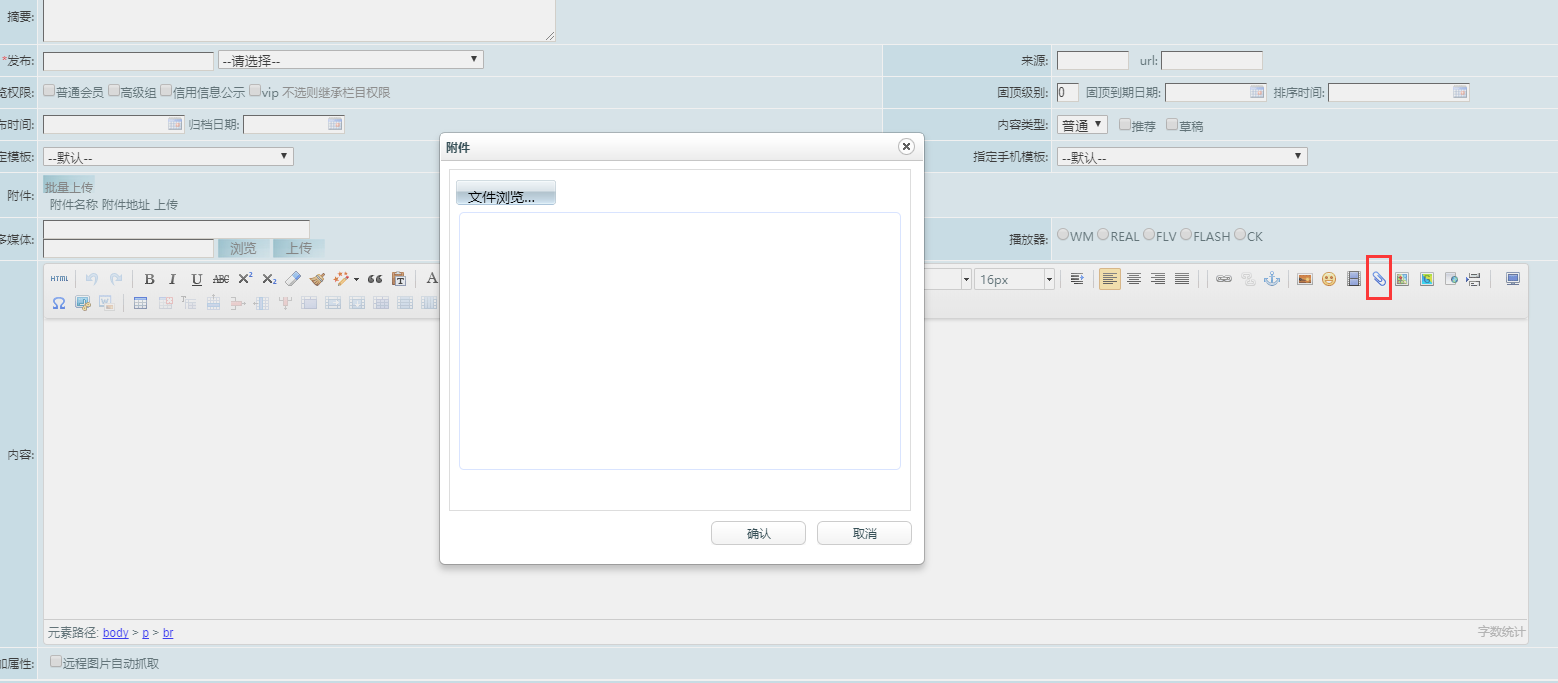Focus the 固顶级别 number field

1068,92
